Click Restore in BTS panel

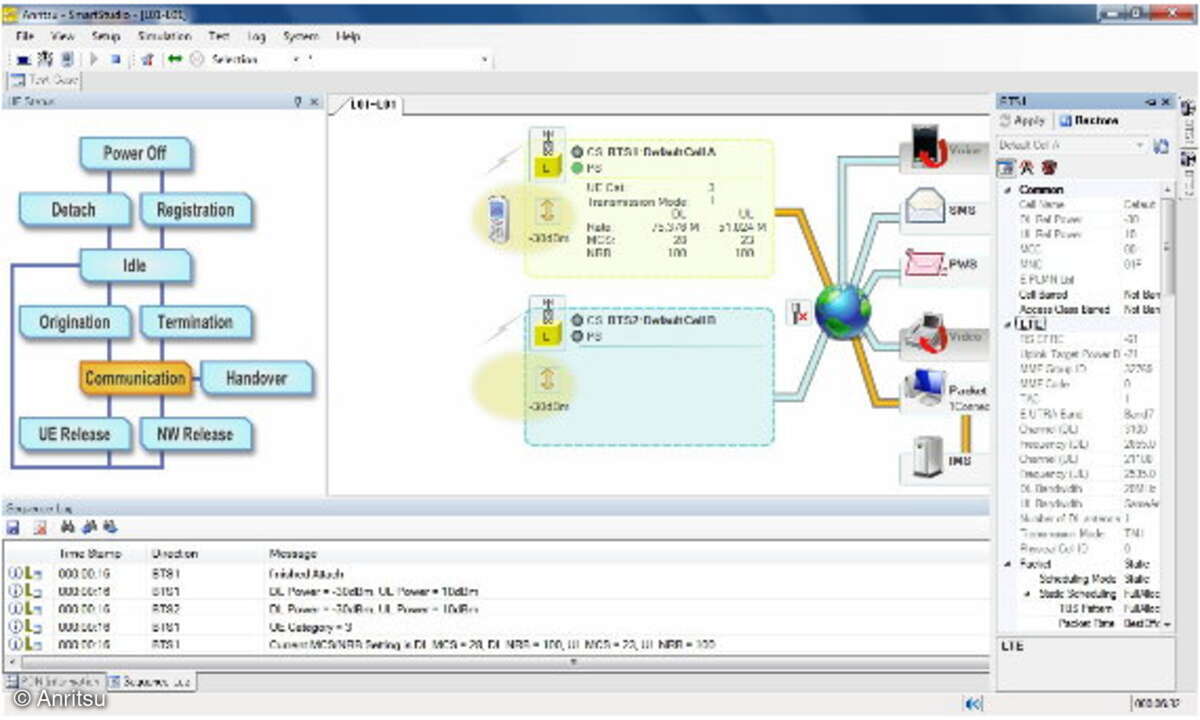coord(1089,120)
